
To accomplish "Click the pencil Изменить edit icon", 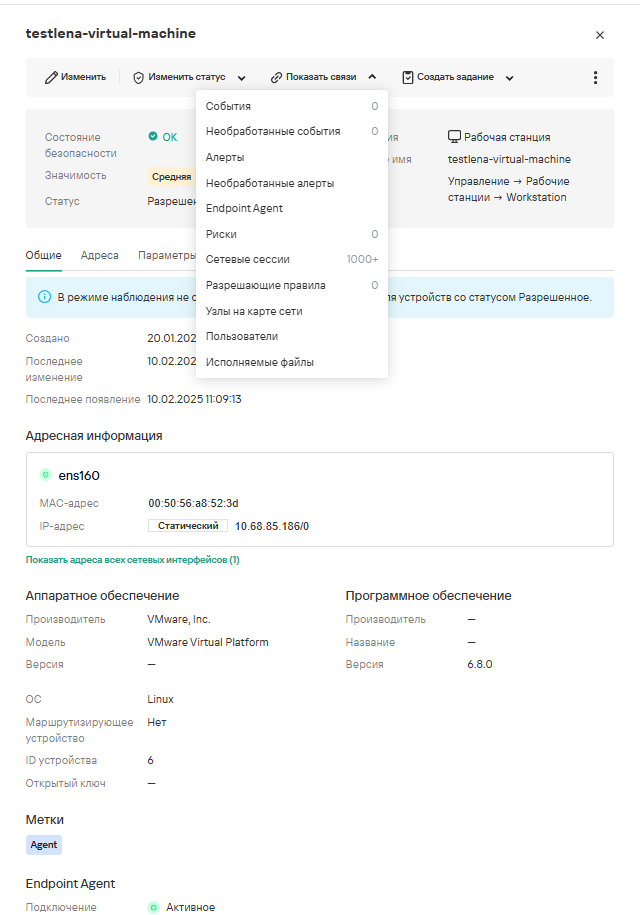I will pos(52,77).
